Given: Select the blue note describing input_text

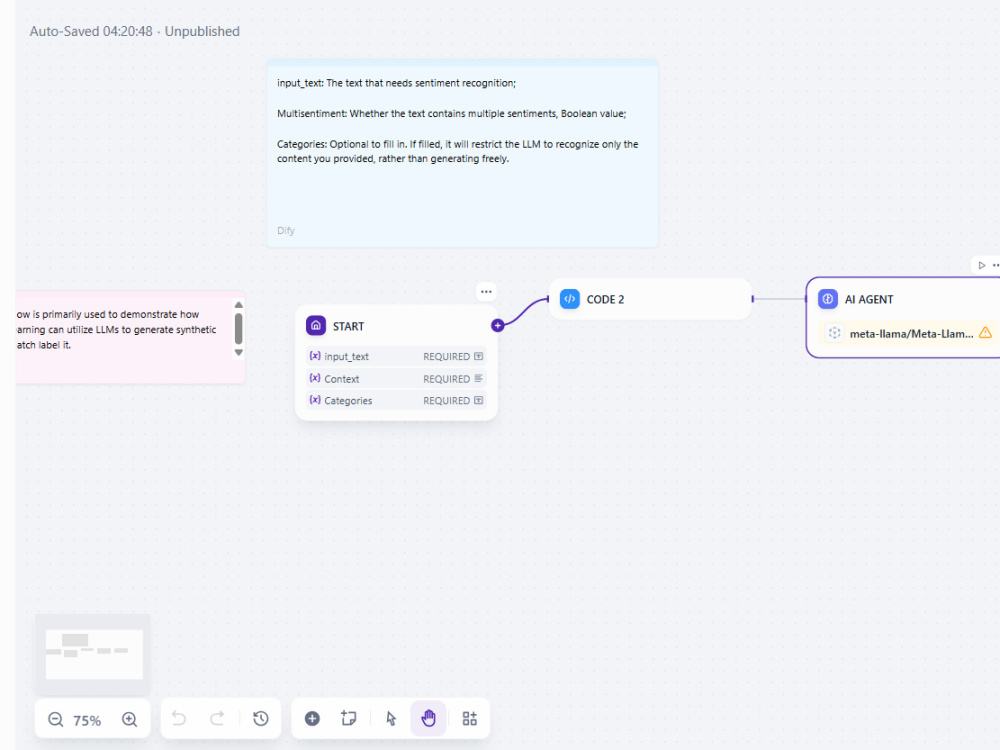Looking at the screenshot, I should coord(462,153).
